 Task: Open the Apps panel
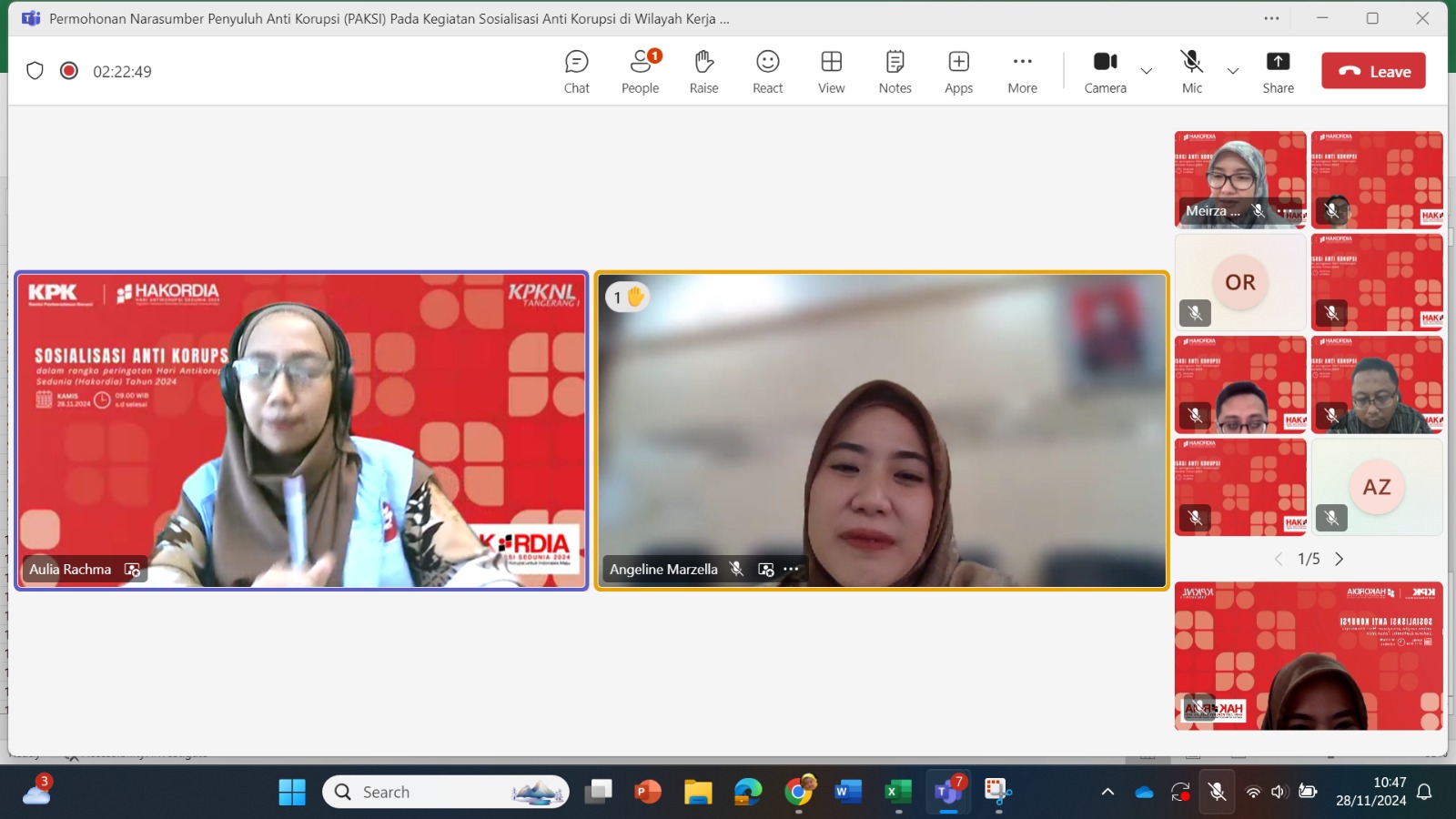958,72
